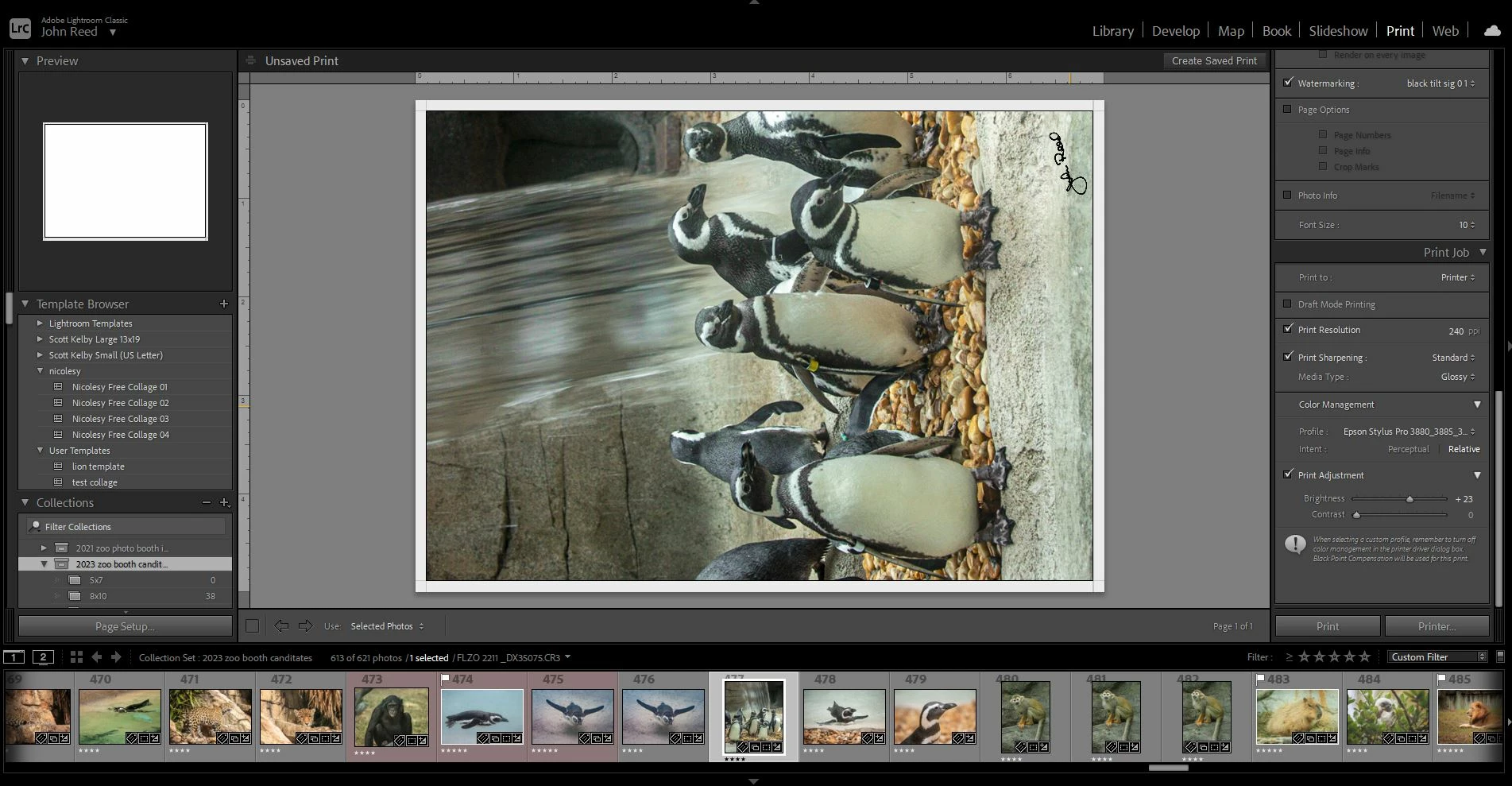Toggle the Watermarking checkbox
The width and height of the screenshot is (1512, 786).
click(x=1288, y=82)
